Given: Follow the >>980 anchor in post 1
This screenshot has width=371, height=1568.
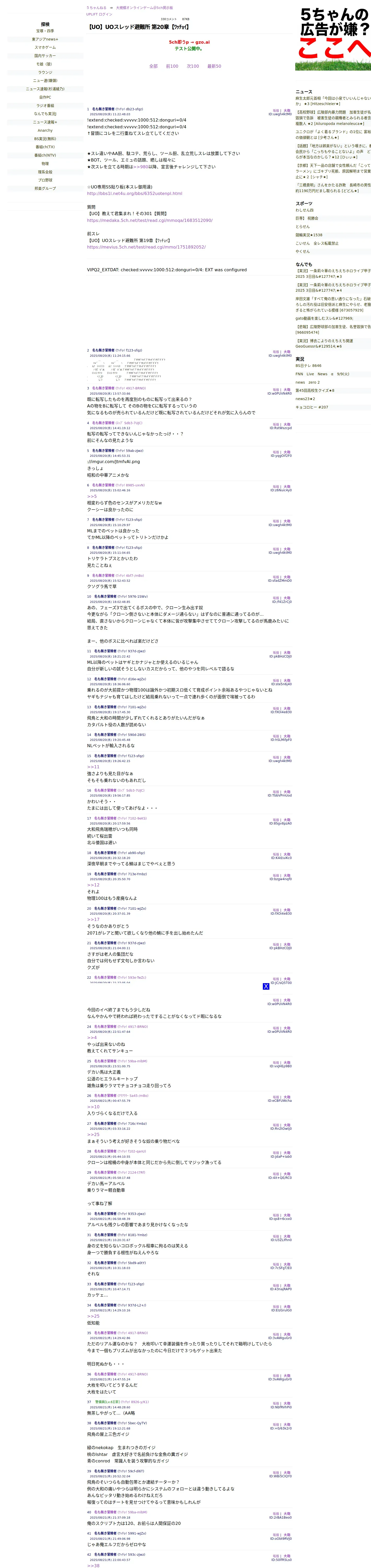Looking at the screenshot, I should tap(141, 167).
